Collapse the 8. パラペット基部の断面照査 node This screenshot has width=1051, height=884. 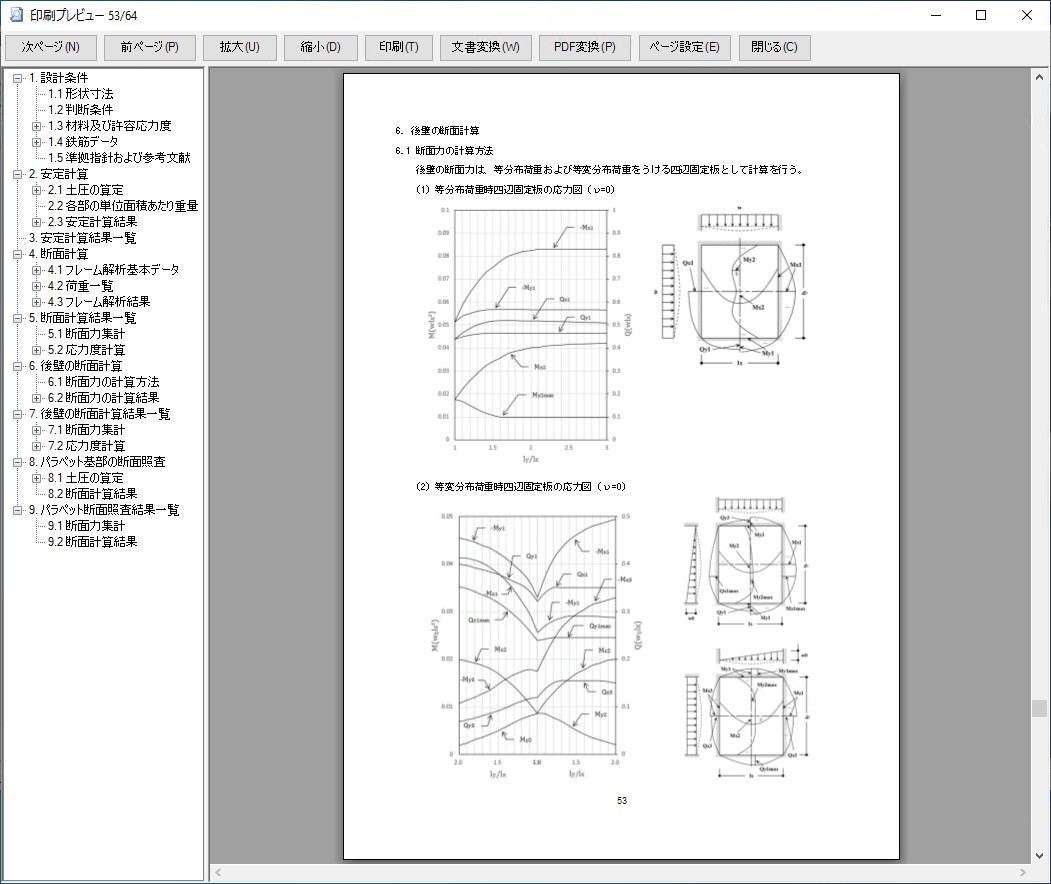pyautogui.click(x=18, y=462)
